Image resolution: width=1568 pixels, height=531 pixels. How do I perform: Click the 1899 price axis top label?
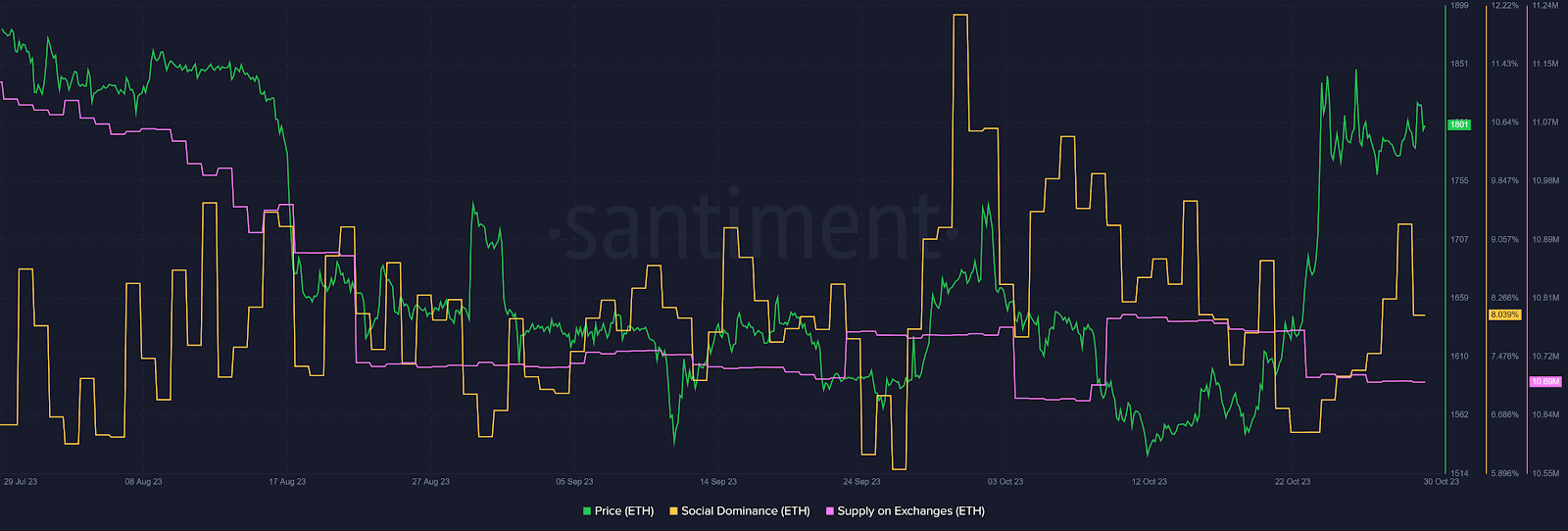point(1459,6)
